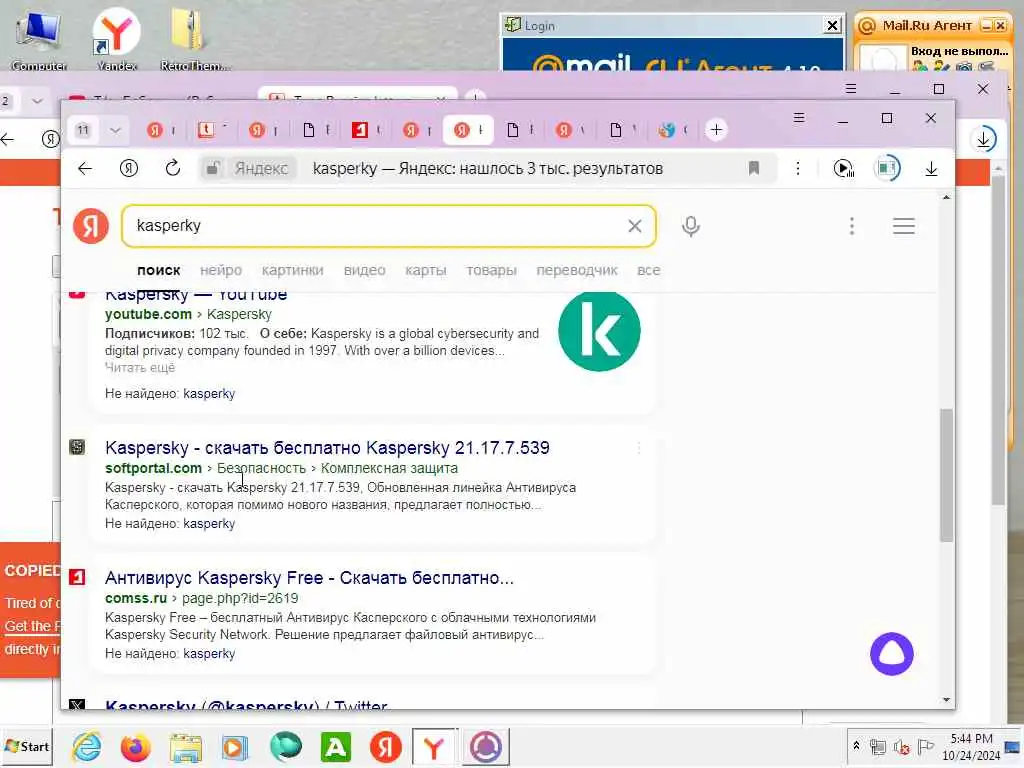Click the address bar page title text
Screen dimensions: 1024x768
(488, 168)
